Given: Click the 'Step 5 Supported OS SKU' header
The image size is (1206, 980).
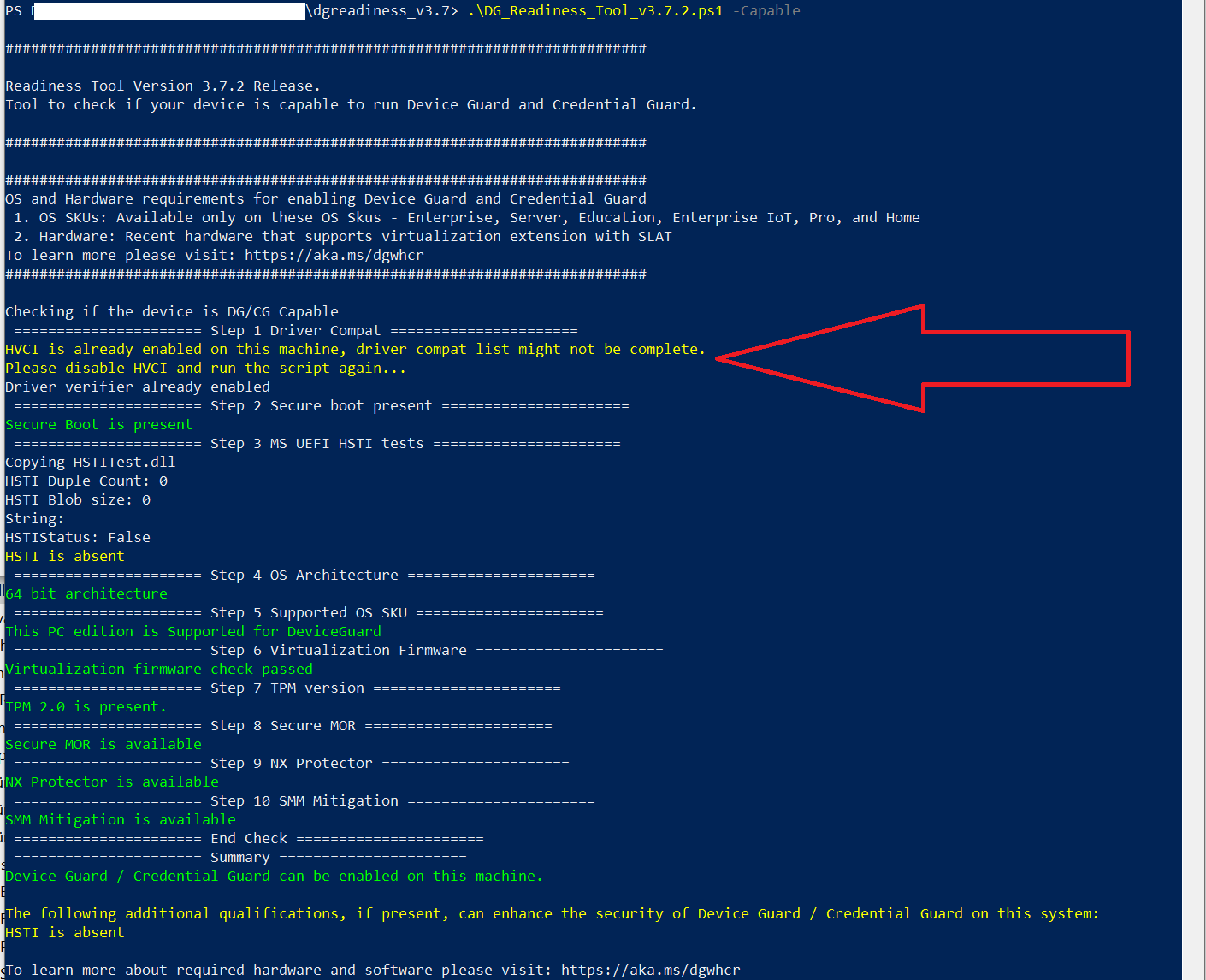Looking at the screenshot, I should coord(309,612).
